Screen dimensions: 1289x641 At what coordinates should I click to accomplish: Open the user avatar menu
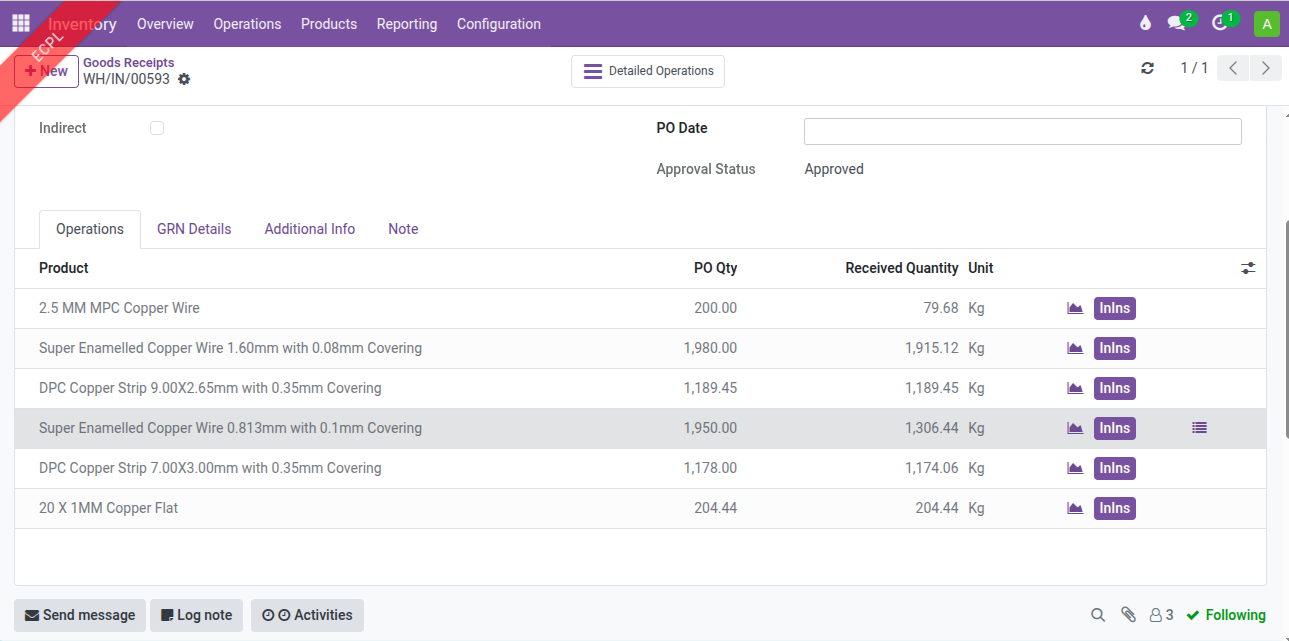(1266, 24)
